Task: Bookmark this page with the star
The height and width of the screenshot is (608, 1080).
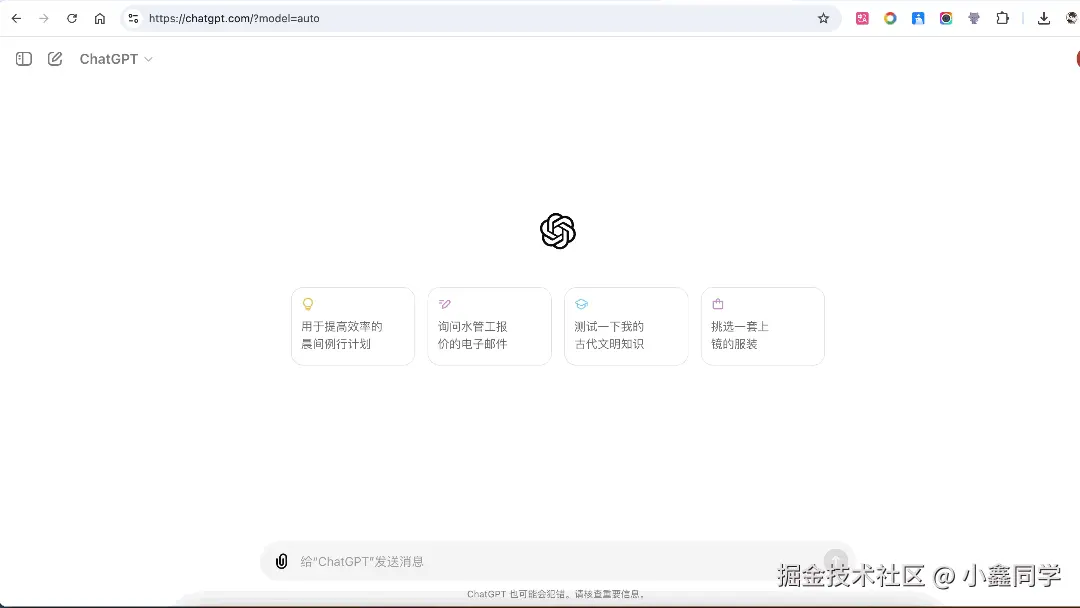Action: (823, 19)
